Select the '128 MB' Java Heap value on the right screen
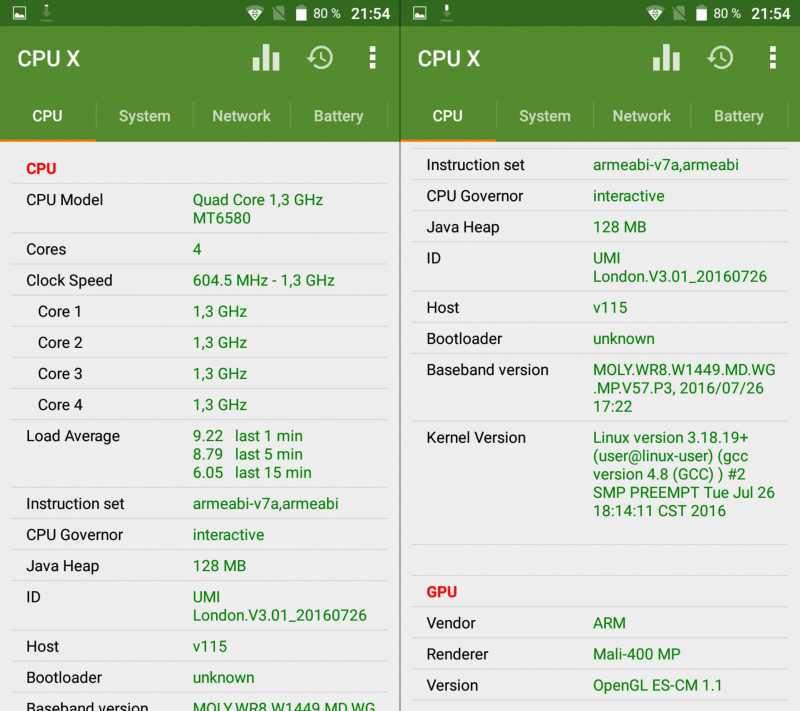 coord(619,227)
